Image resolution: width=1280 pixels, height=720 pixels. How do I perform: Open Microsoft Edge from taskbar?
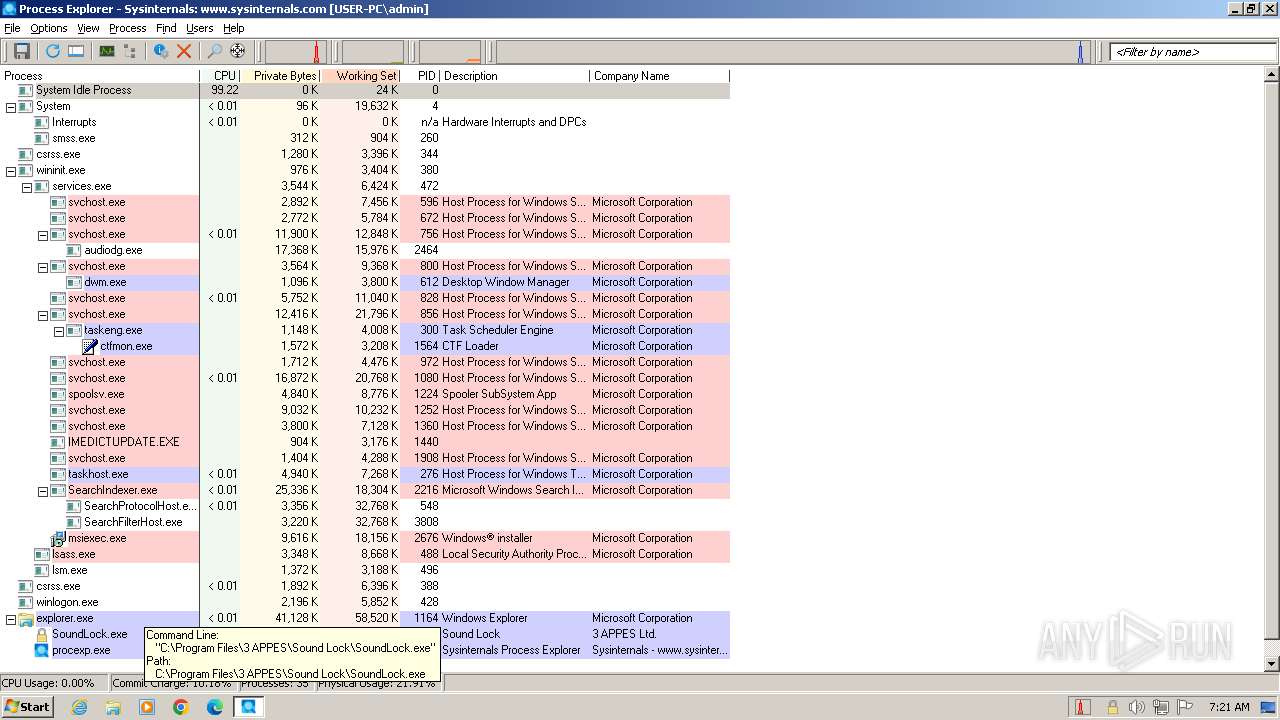coord(215,707)
